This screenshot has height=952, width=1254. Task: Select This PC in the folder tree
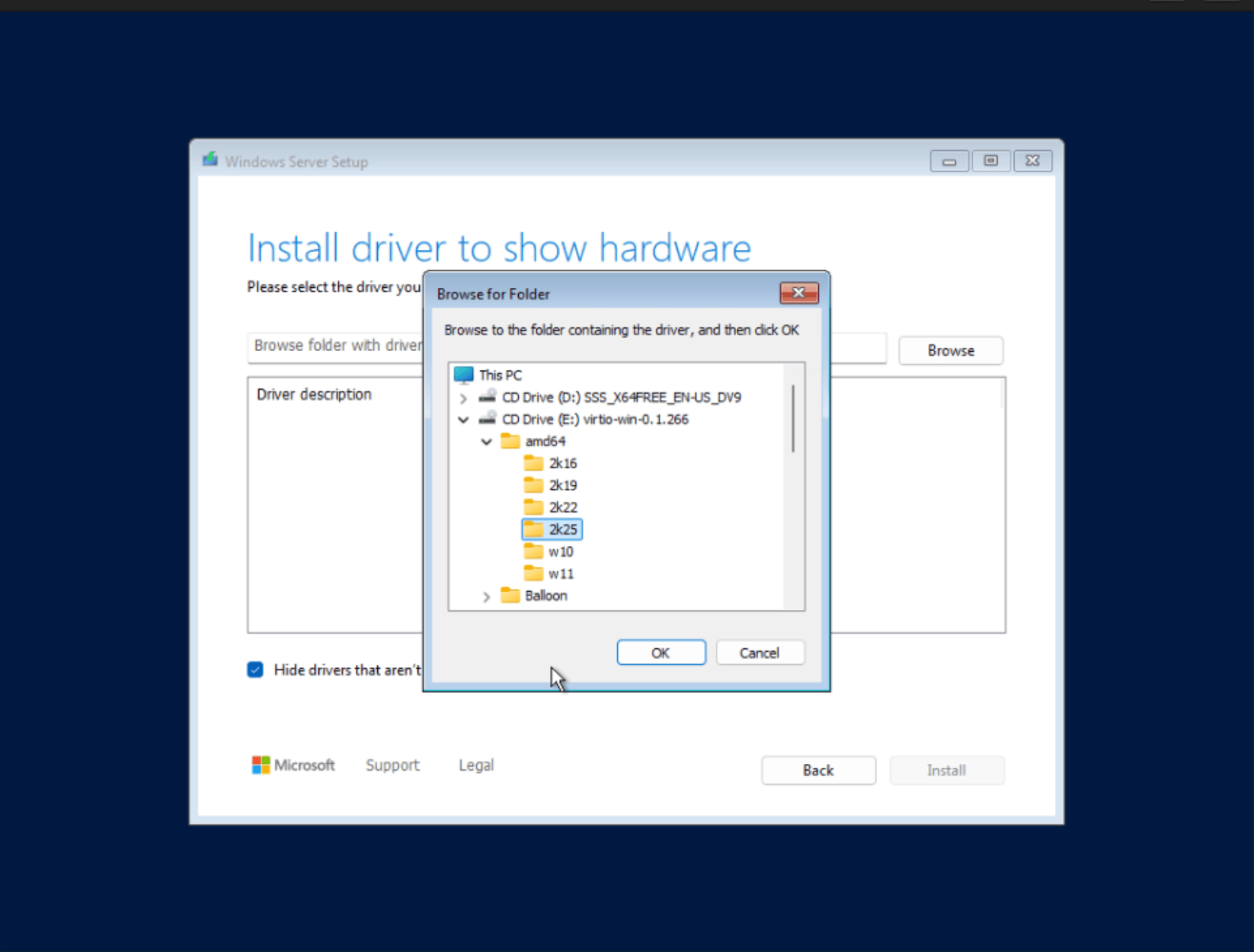[501, 375]
